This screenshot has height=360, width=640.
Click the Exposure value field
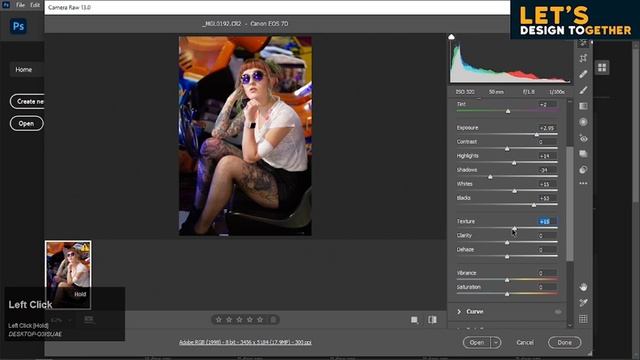(x=547, y=128)
